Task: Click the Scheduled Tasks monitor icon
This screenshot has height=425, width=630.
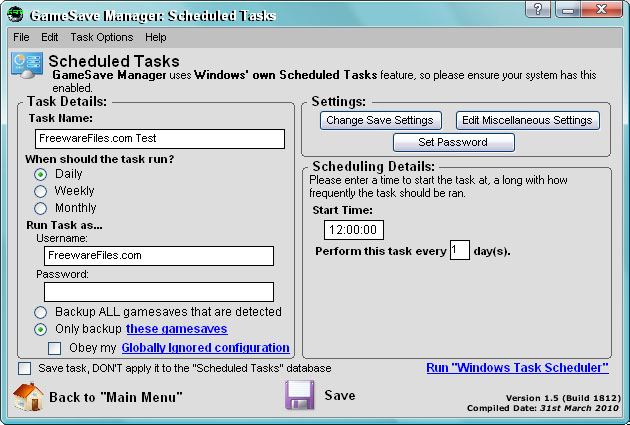Action: point(27,65)
